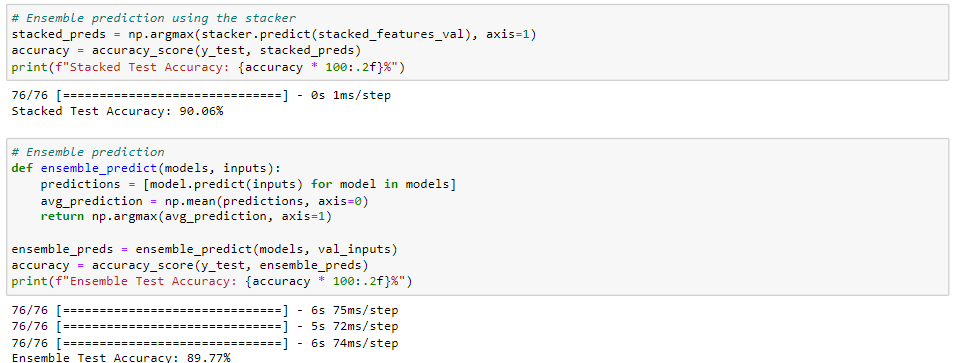Click the stacker ensemble prediction code cell
This screenshot has width=955, height=363.
(x=477, y=43)
